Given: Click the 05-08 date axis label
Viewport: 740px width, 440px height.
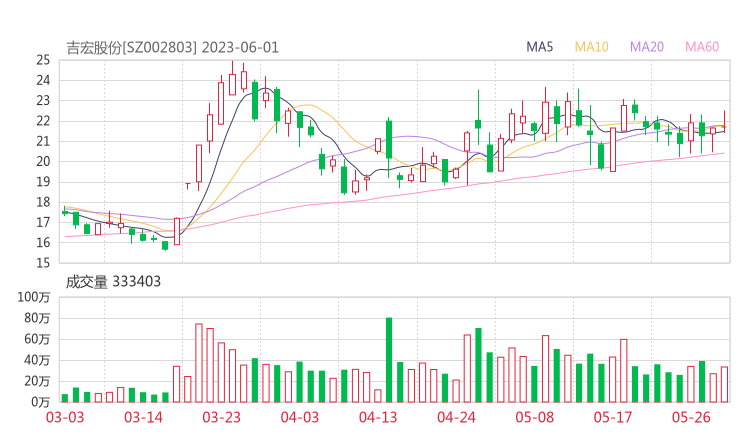Looking at the screenshot, I should [x=534, y=417].
